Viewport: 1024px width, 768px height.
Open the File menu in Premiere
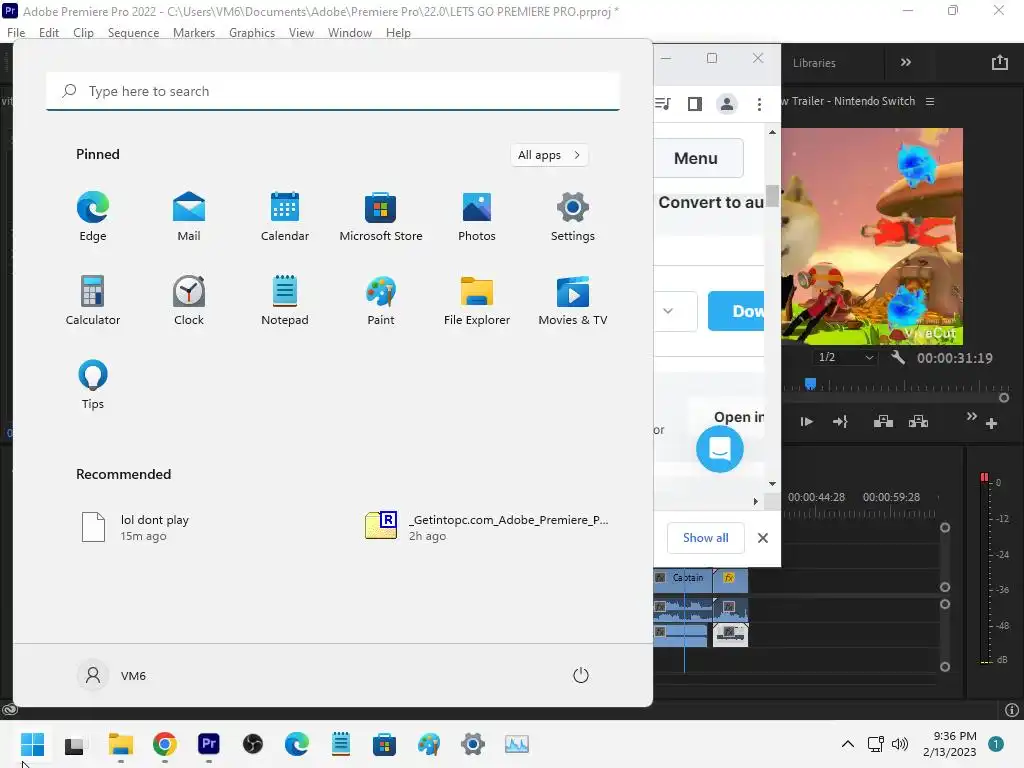(x=16, y=33)
